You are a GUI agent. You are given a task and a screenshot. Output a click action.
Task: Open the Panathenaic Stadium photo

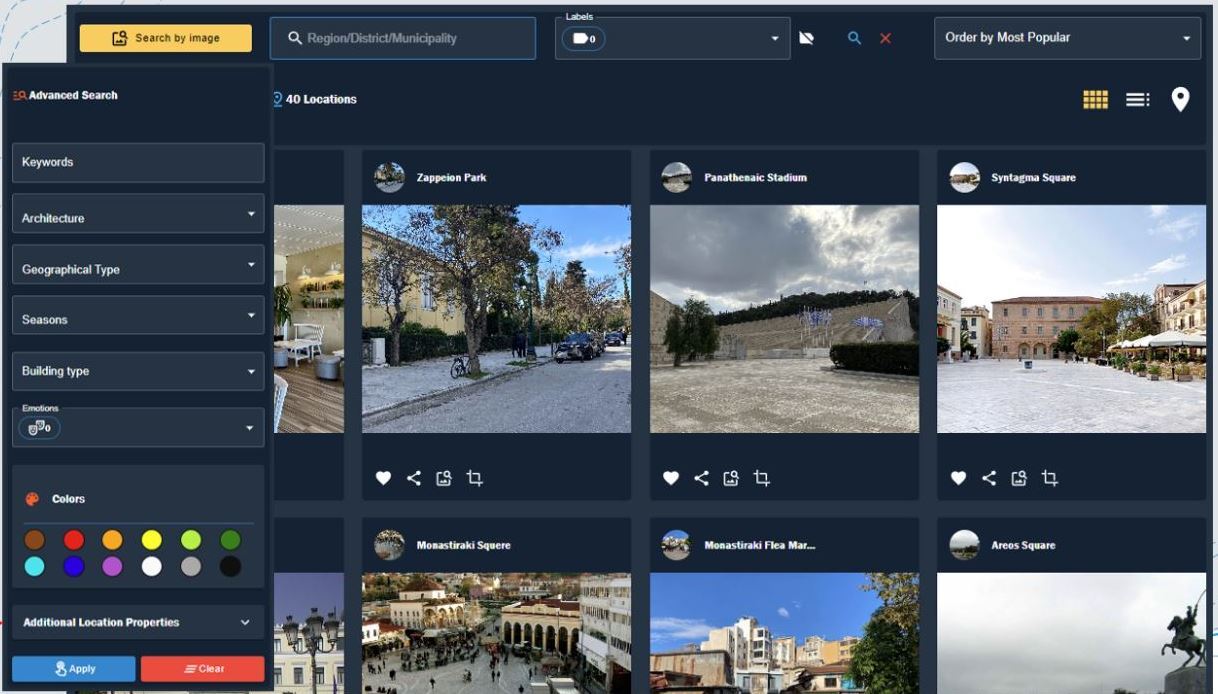tap(784, 319)
